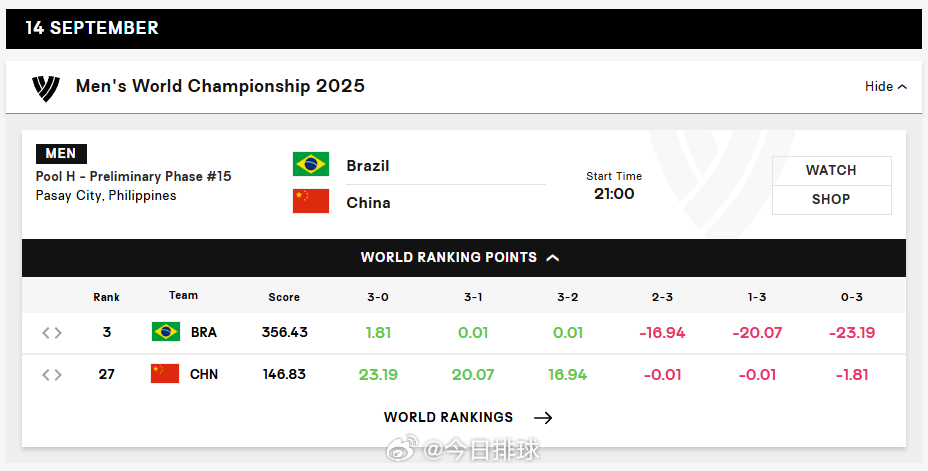Viewport: 928px width, 471px height.
Task: Follow the WORLD RANKINGS link
Action: click(448, 417)
